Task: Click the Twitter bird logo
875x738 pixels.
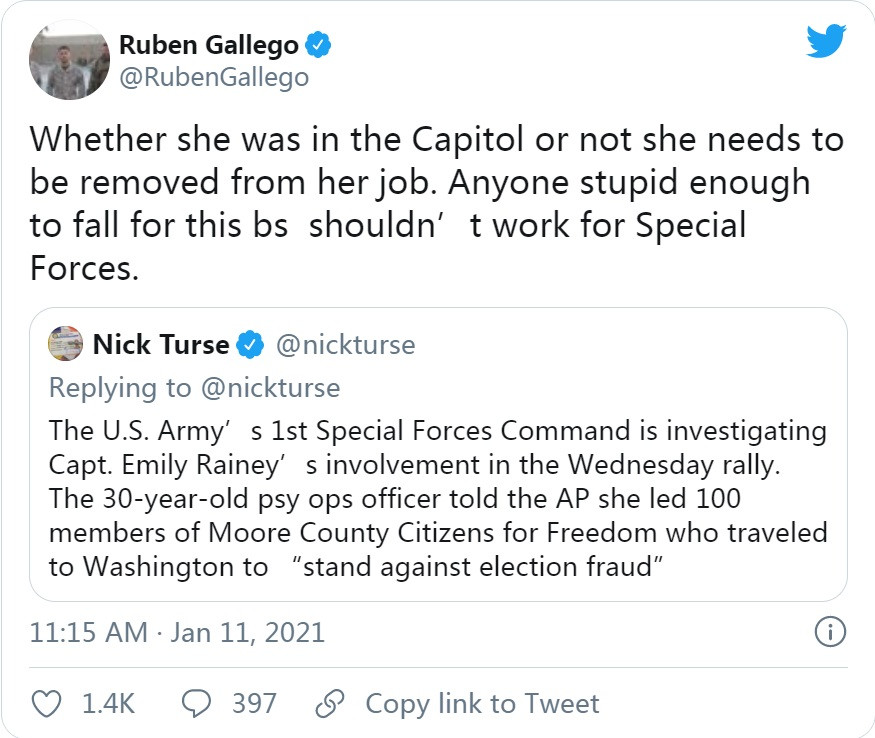Action: click(827, 43)
